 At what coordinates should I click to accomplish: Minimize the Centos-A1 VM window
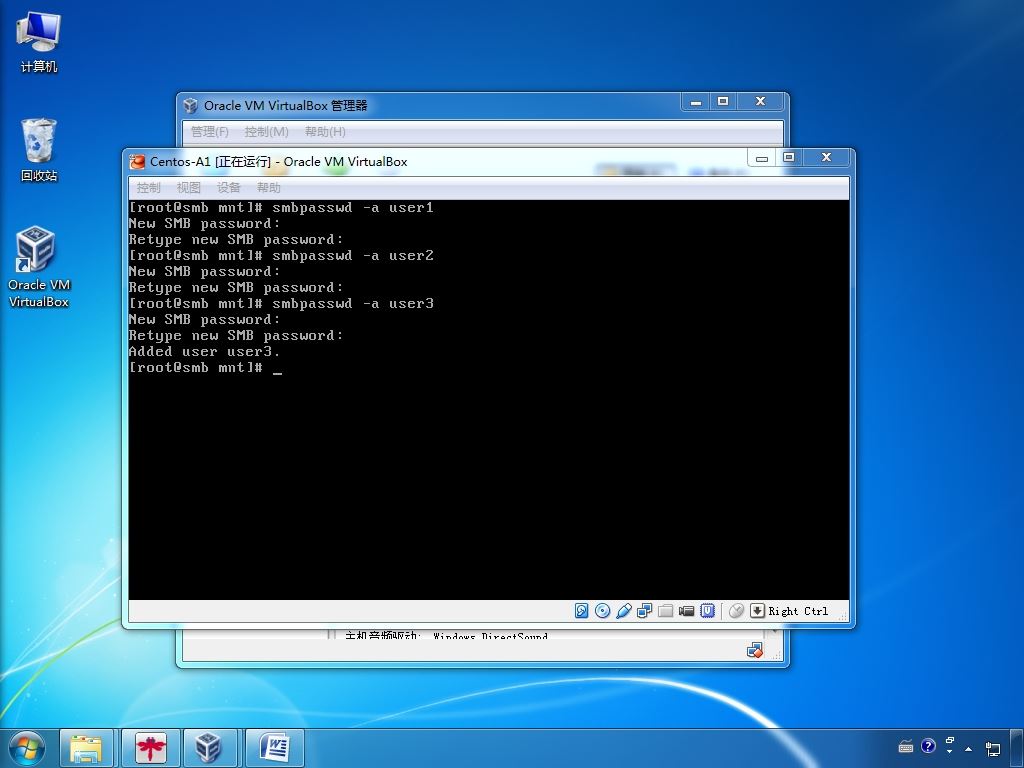click(x=761, y=158)
